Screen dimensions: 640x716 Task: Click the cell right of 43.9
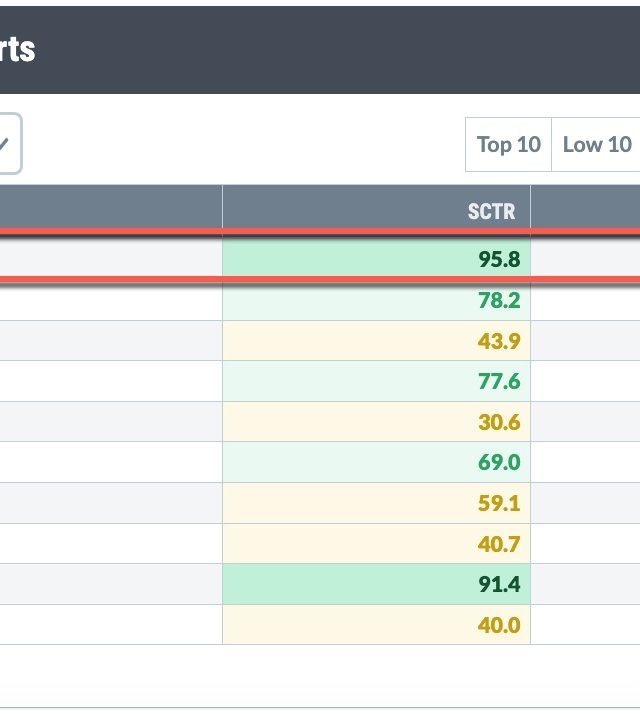[586, 341]
